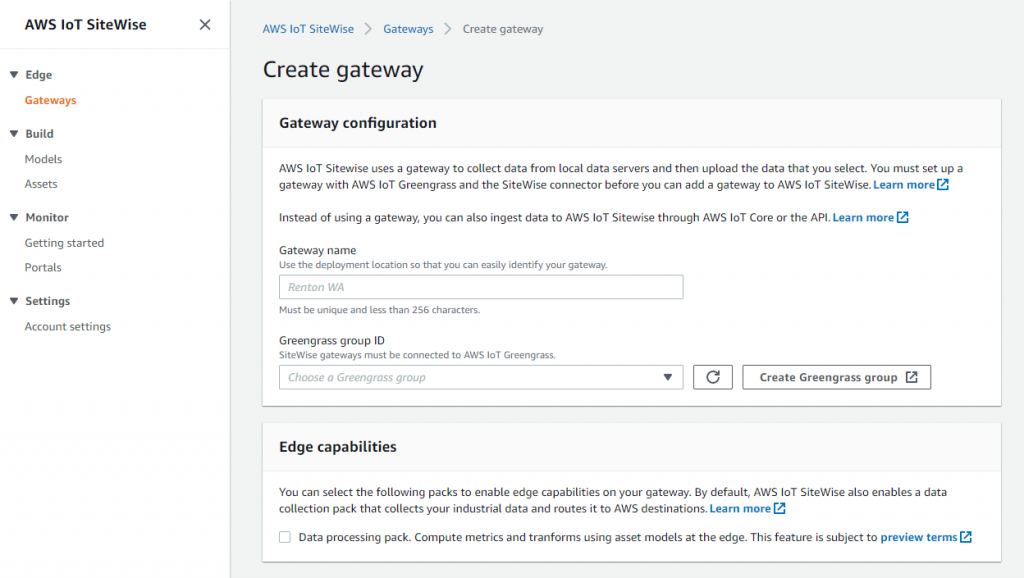Collapse the Monitor section in sidebar
Image resolution: width=1024 pixels, height=578 pixels.
pyautogui.click(x=14, y=217)
